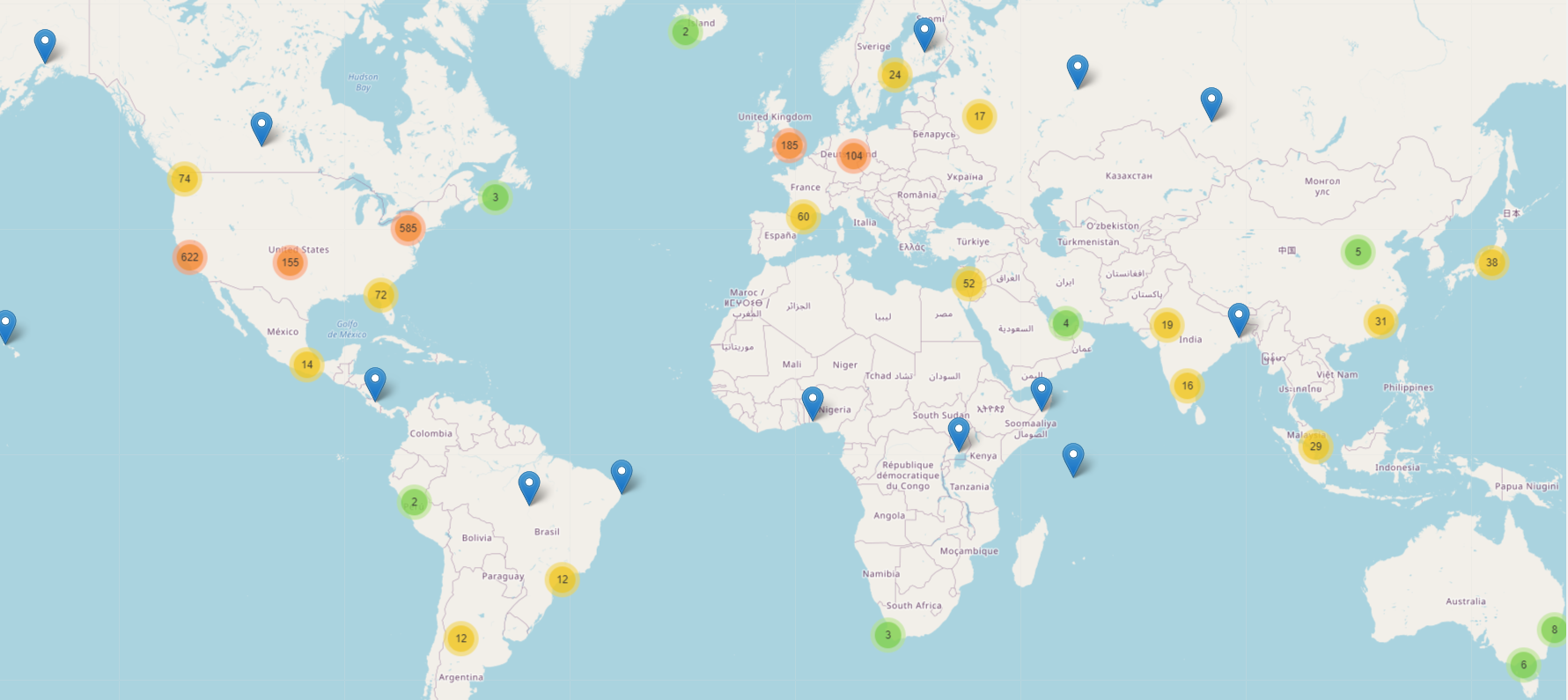
Task: Click the blue pin in Alaska
Action: click(45, 44)
